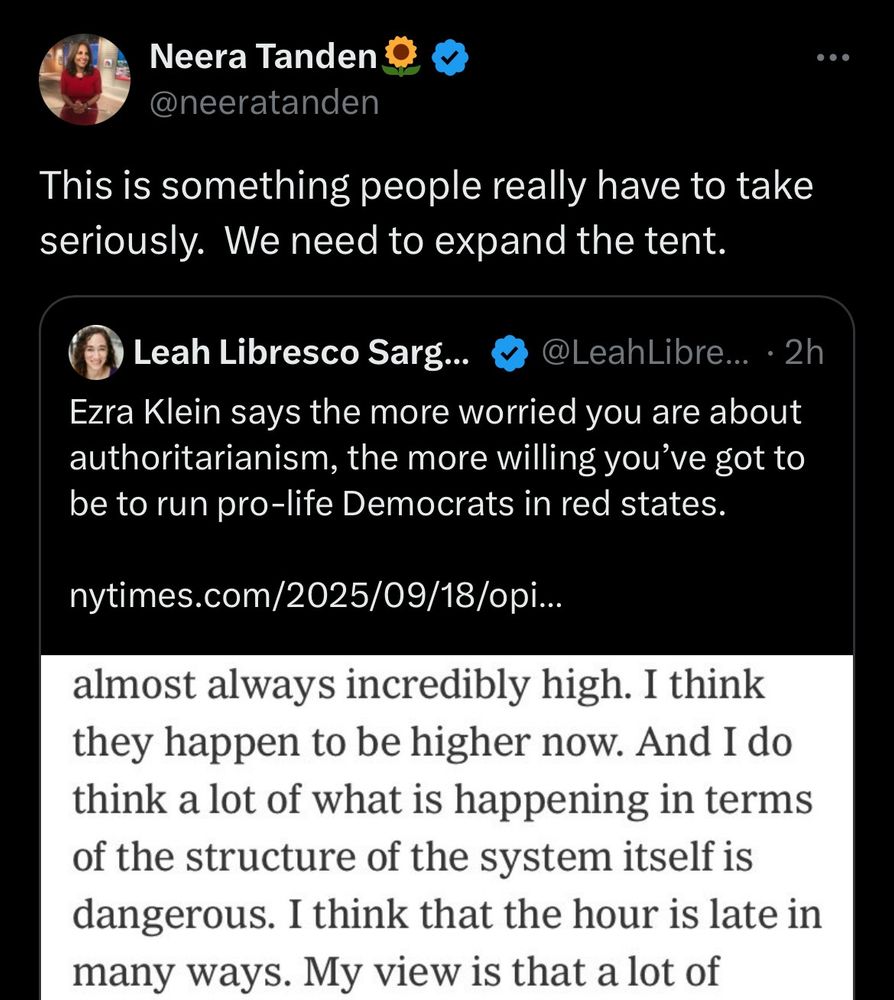894x1000 pixels.
Task: Click 'We need to expand the tent' text
Action: pos(472,243)
